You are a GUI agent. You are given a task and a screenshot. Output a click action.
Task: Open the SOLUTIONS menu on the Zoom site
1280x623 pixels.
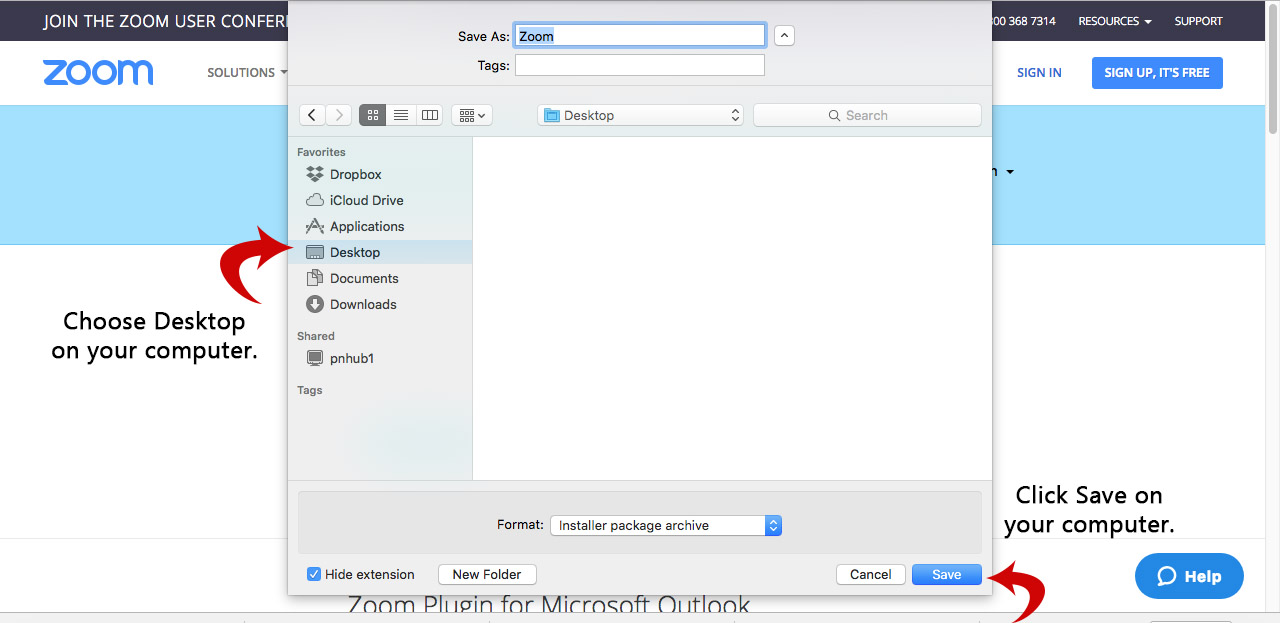click(246, 73)
